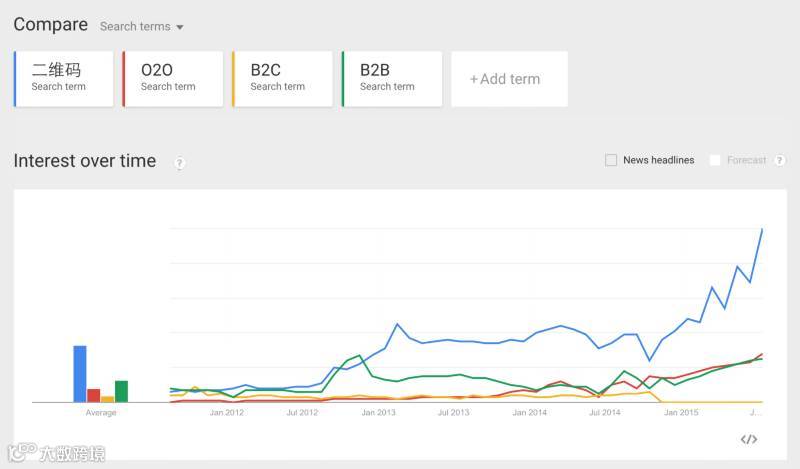
Task: Click the Jan 2013 label on the timeline
Action: [378, 412]
